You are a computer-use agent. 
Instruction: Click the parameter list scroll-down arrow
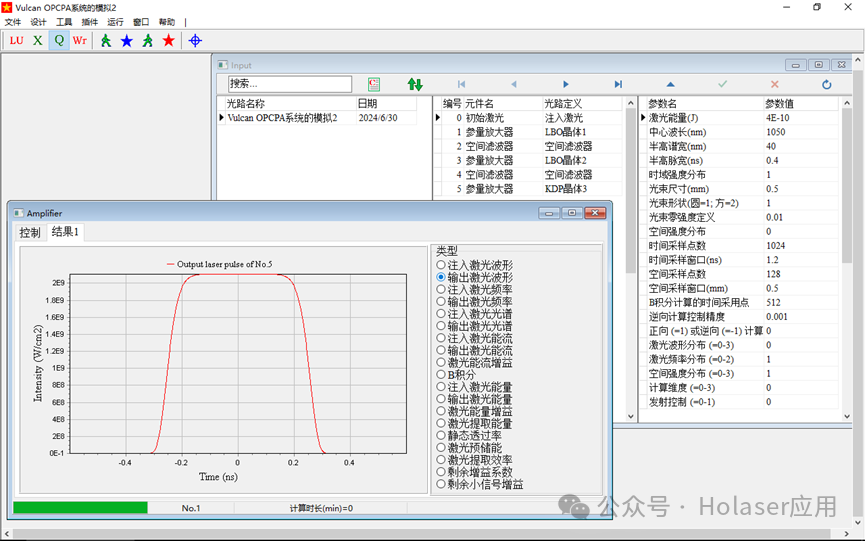point(847,416)
